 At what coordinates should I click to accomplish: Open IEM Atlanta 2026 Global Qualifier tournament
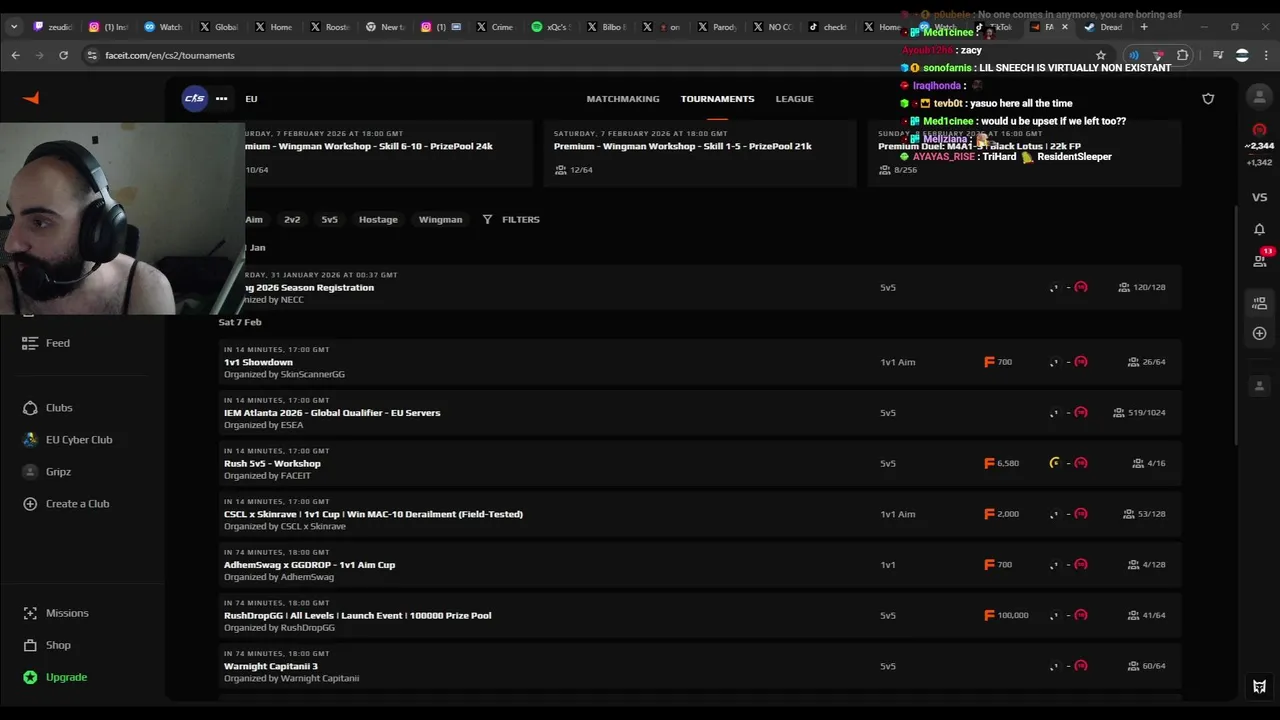(x=700, y=412)
